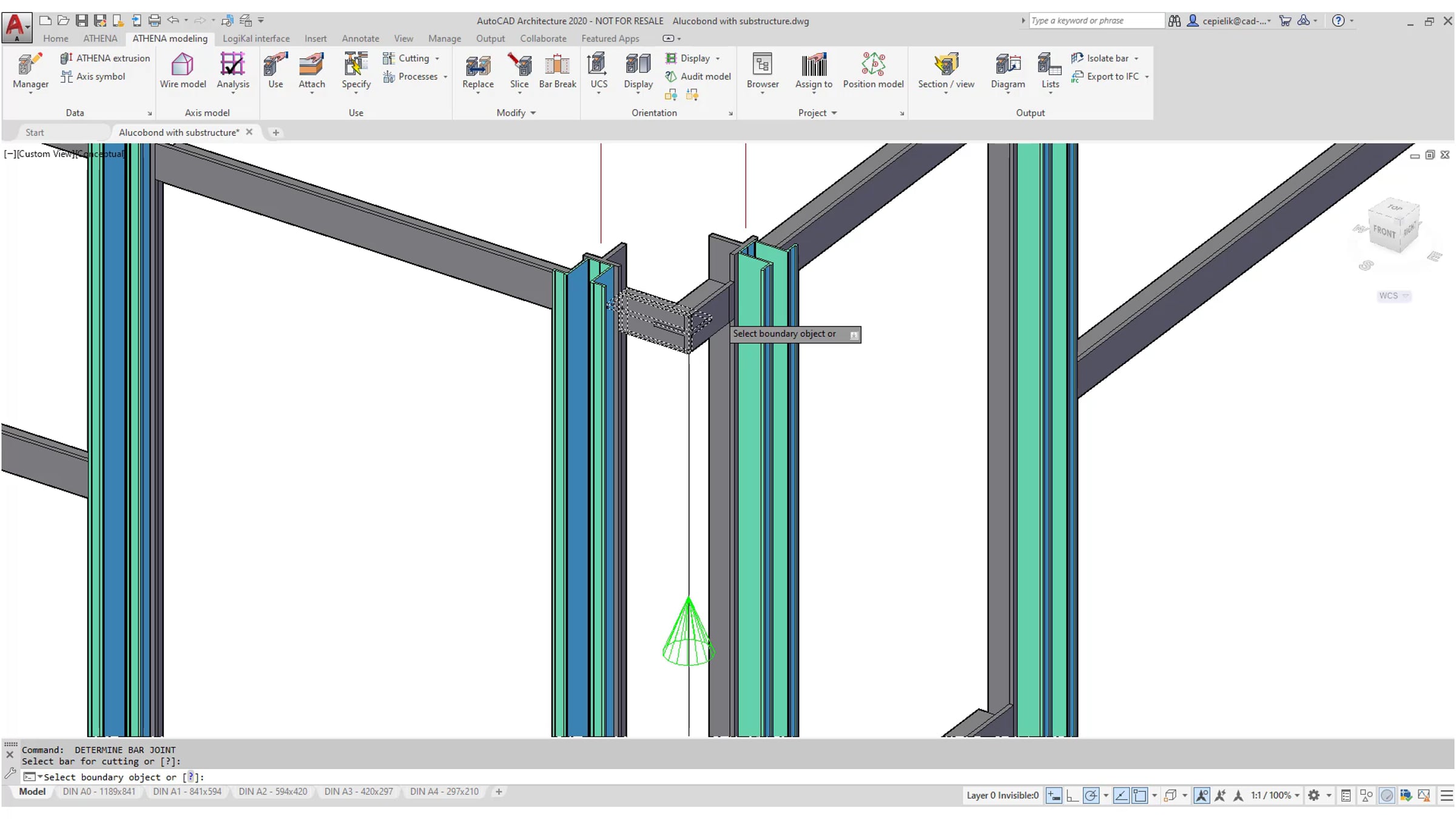The image size is (1456, 819).
Task: Click the Analysis tool icon
Action: coord(233,70)
